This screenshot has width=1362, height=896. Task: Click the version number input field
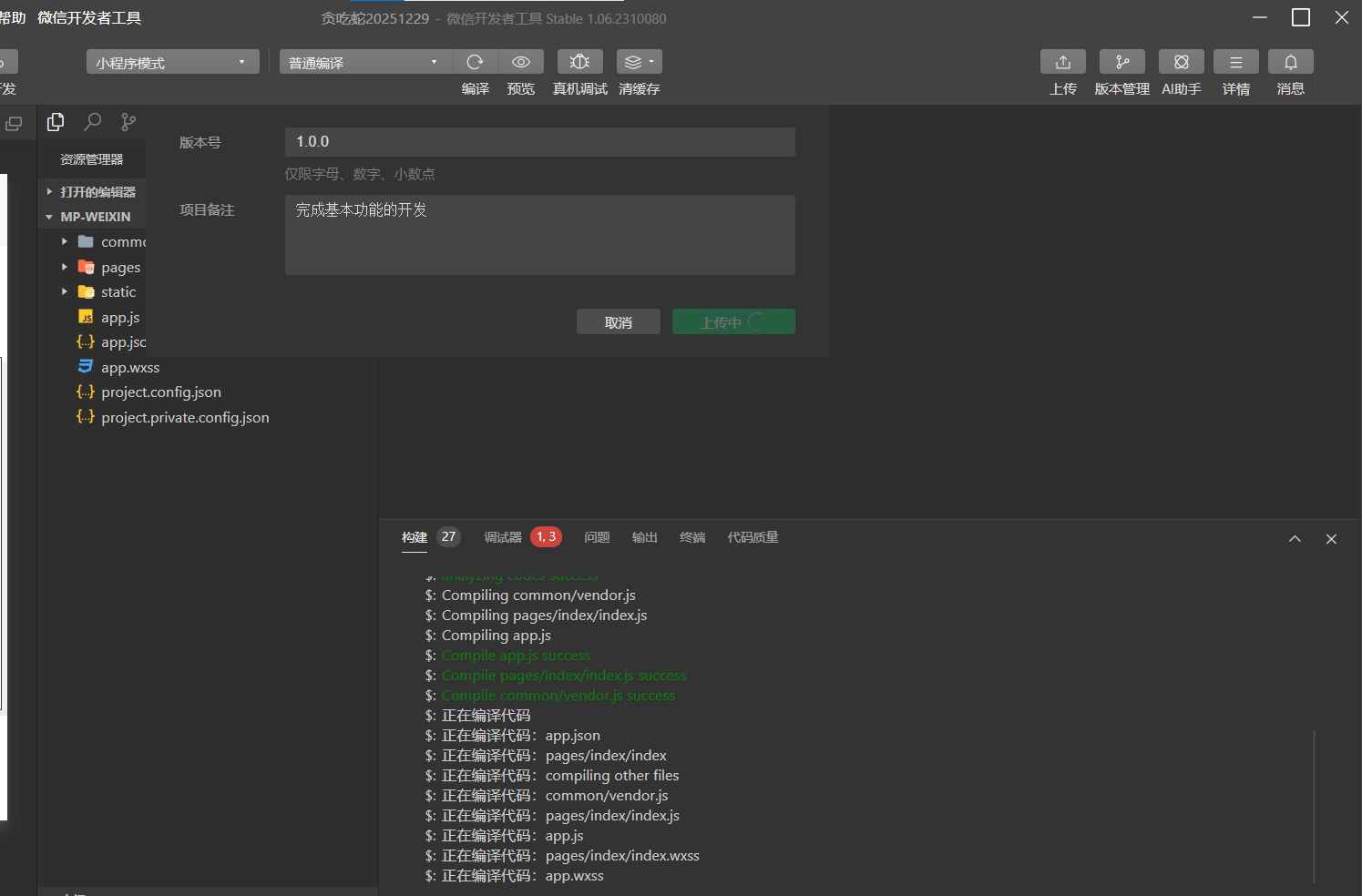[x=539, y=142]
